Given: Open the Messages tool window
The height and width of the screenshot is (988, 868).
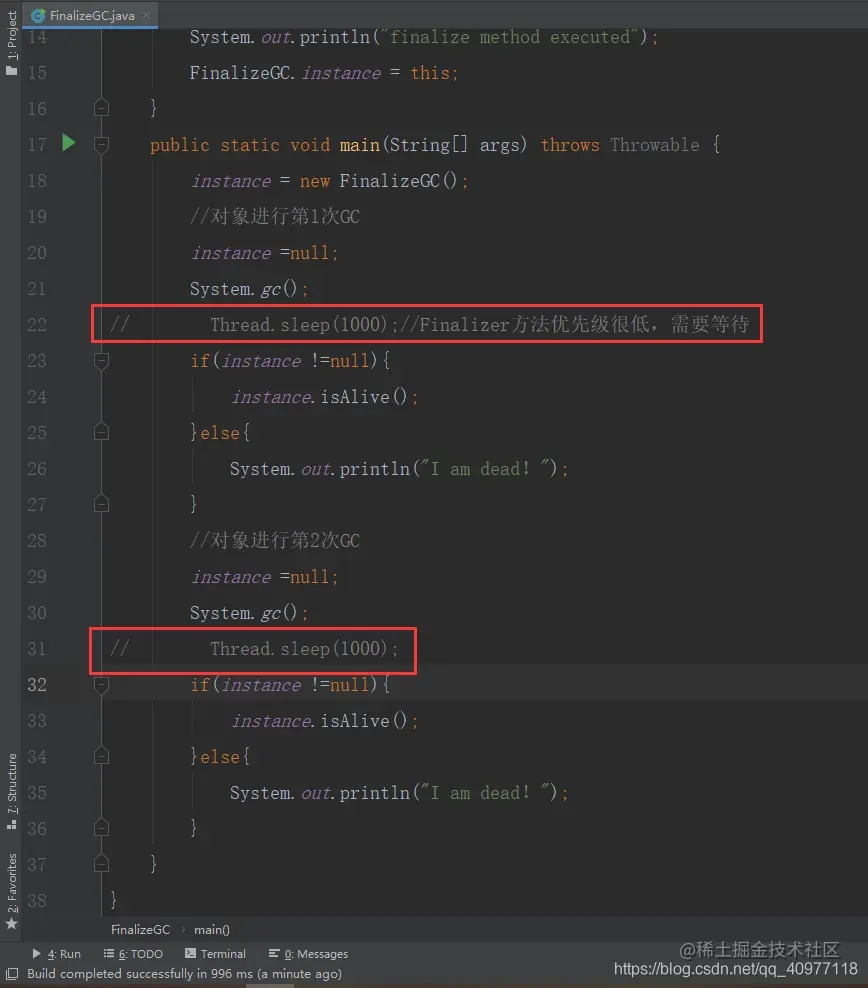Looking at the screenshot, I should tap(309, 954).
